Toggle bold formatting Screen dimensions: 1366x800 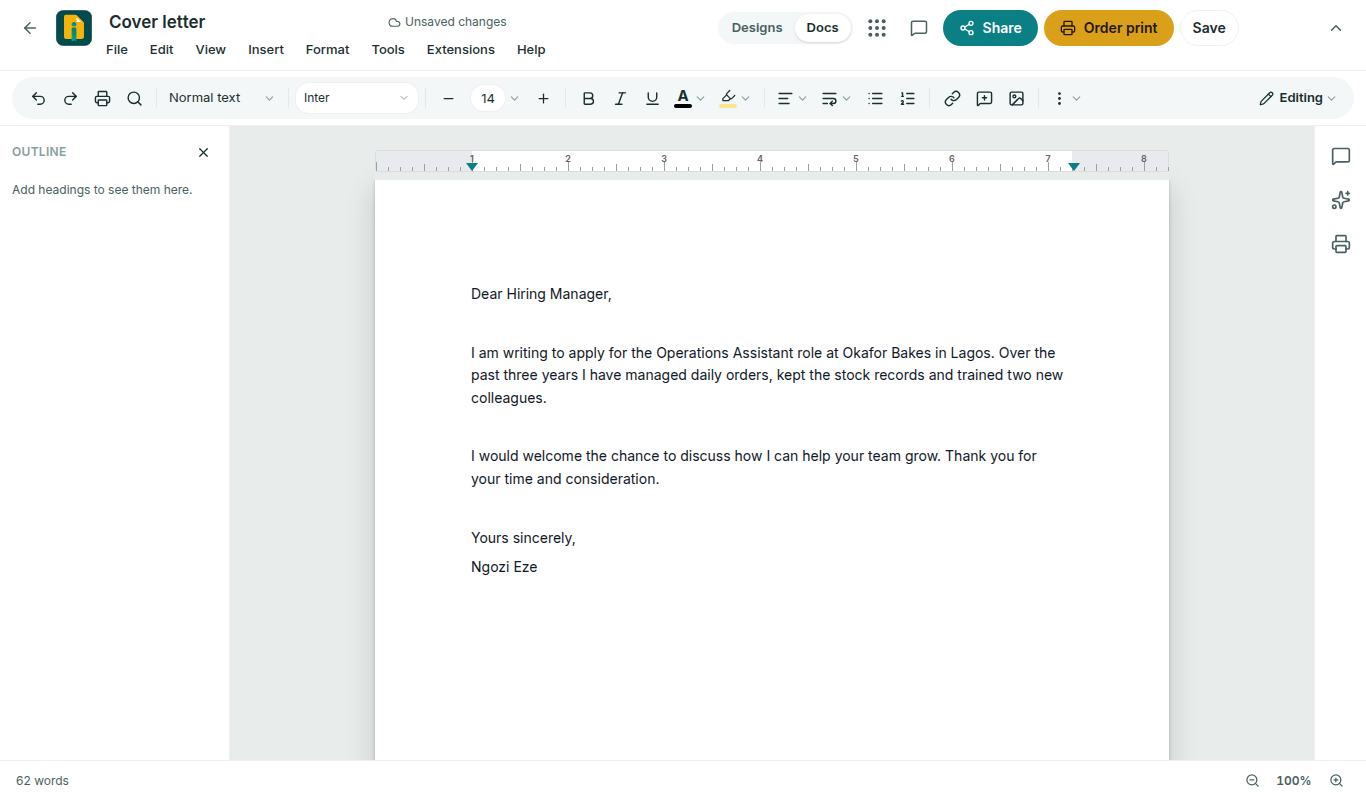click(x=588, y=98)
